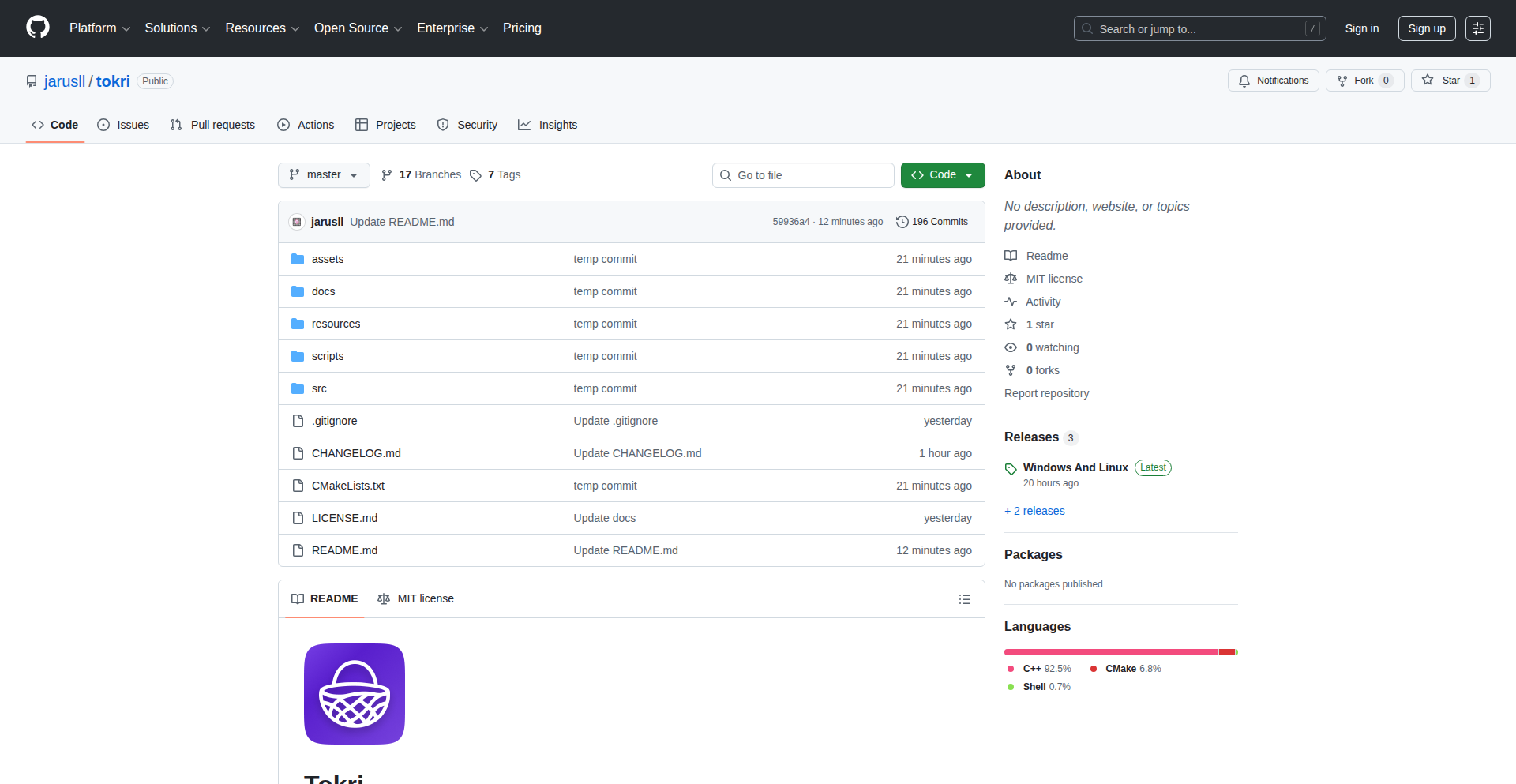Open the README outline list icon

pyautogui.click(x=964, y=599)
